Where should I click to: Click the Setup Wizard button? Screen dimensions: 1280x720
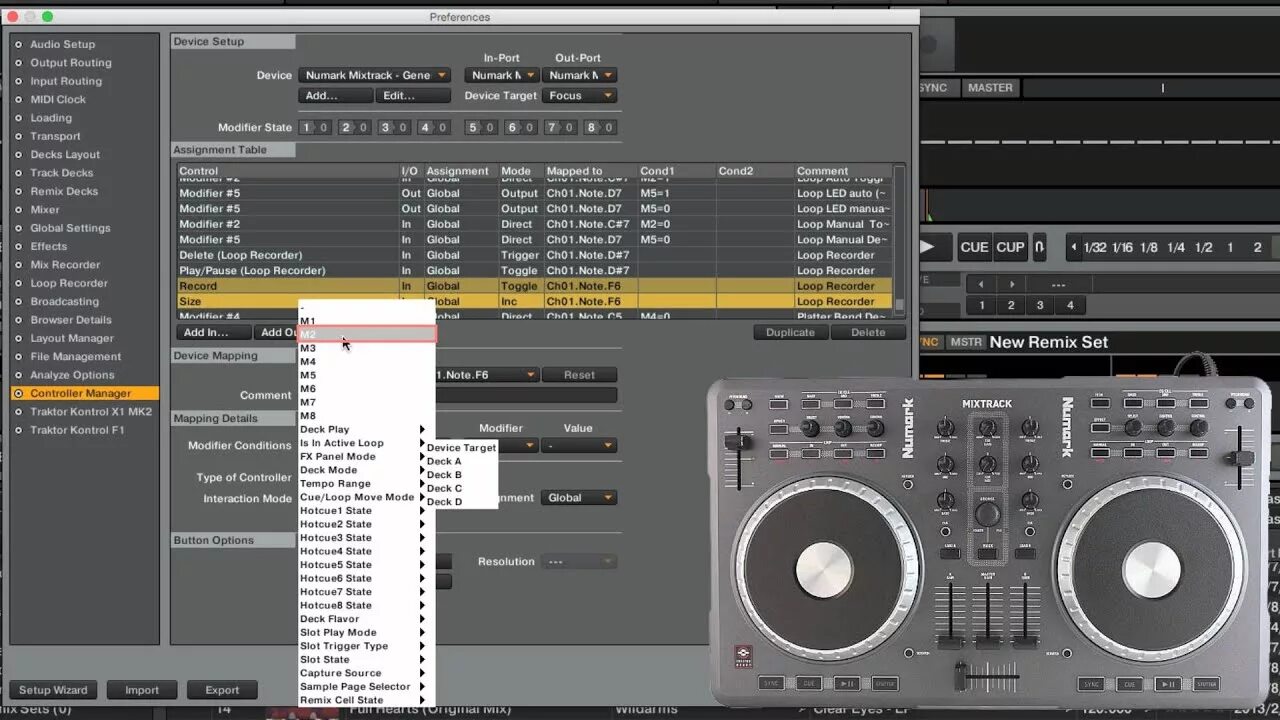tap(53, 689)
